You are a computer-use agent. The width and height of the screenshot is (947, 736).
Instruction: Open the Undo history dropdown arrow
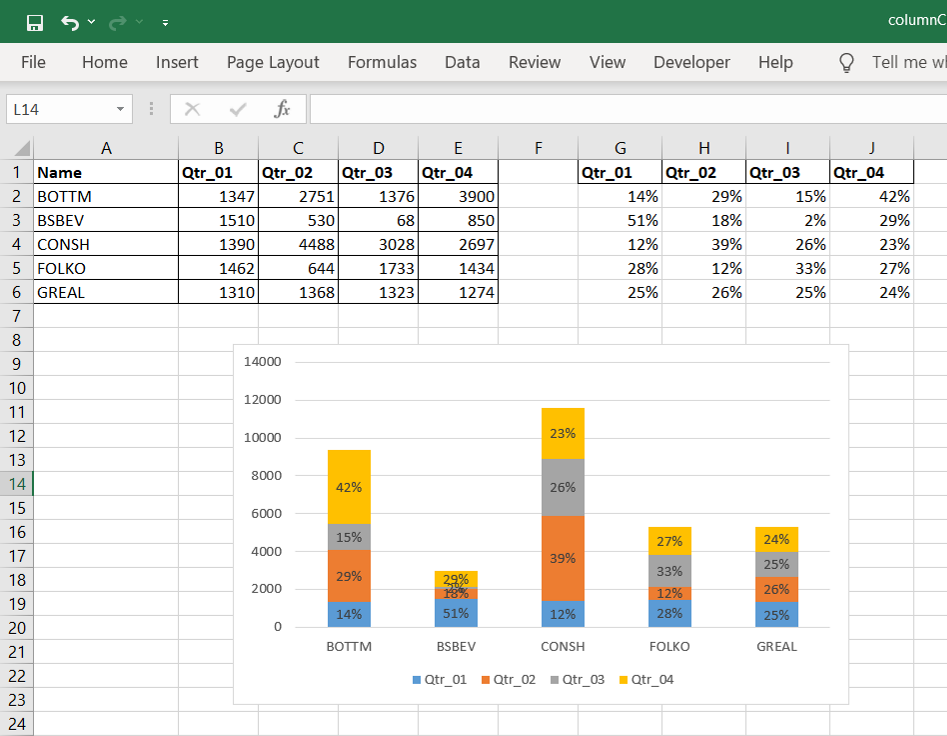92,22
